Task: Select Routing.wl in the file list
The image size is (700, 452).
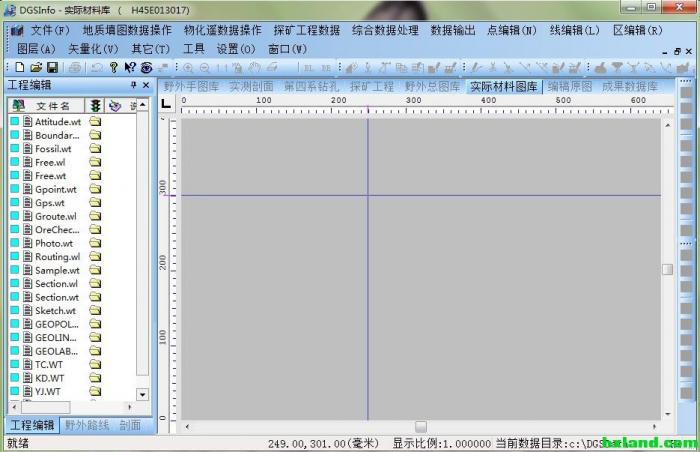Action: tap(57, 257)
